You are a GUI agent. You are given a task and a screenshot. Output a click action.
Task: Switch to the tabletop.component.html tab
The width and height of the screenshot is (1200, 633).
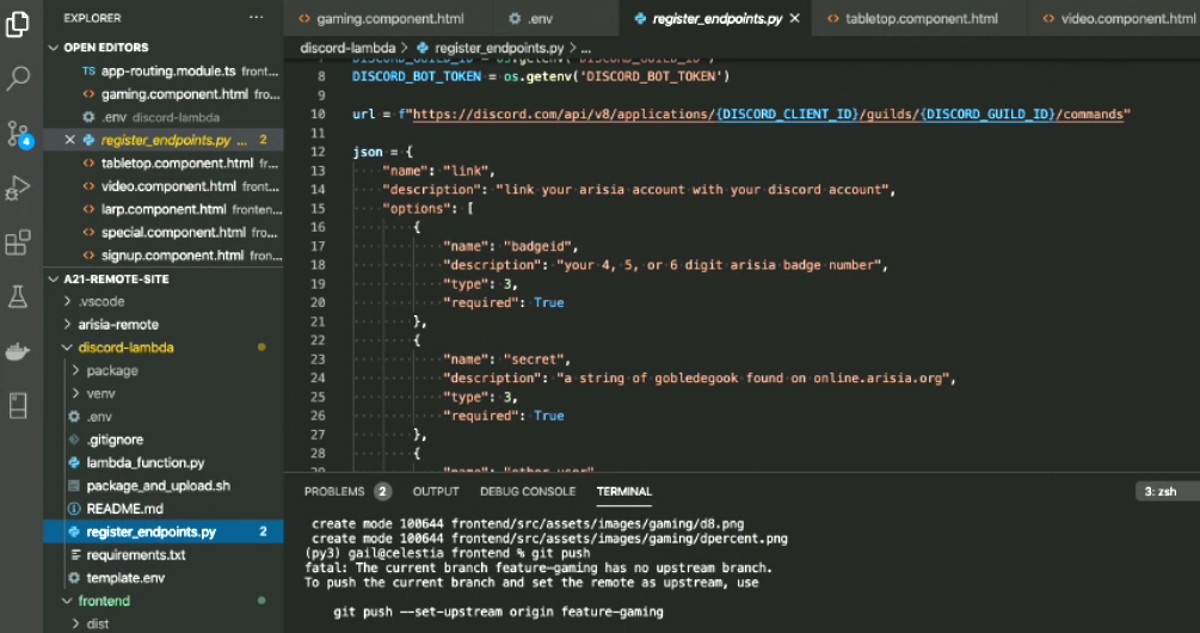[x=920, y=19]
